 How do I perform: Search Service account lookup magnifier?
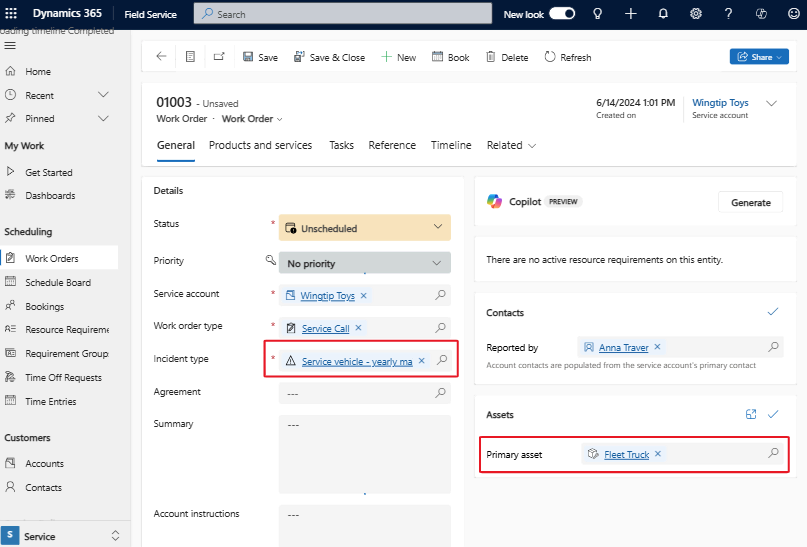pyautogui.click(x=441, y=295)
